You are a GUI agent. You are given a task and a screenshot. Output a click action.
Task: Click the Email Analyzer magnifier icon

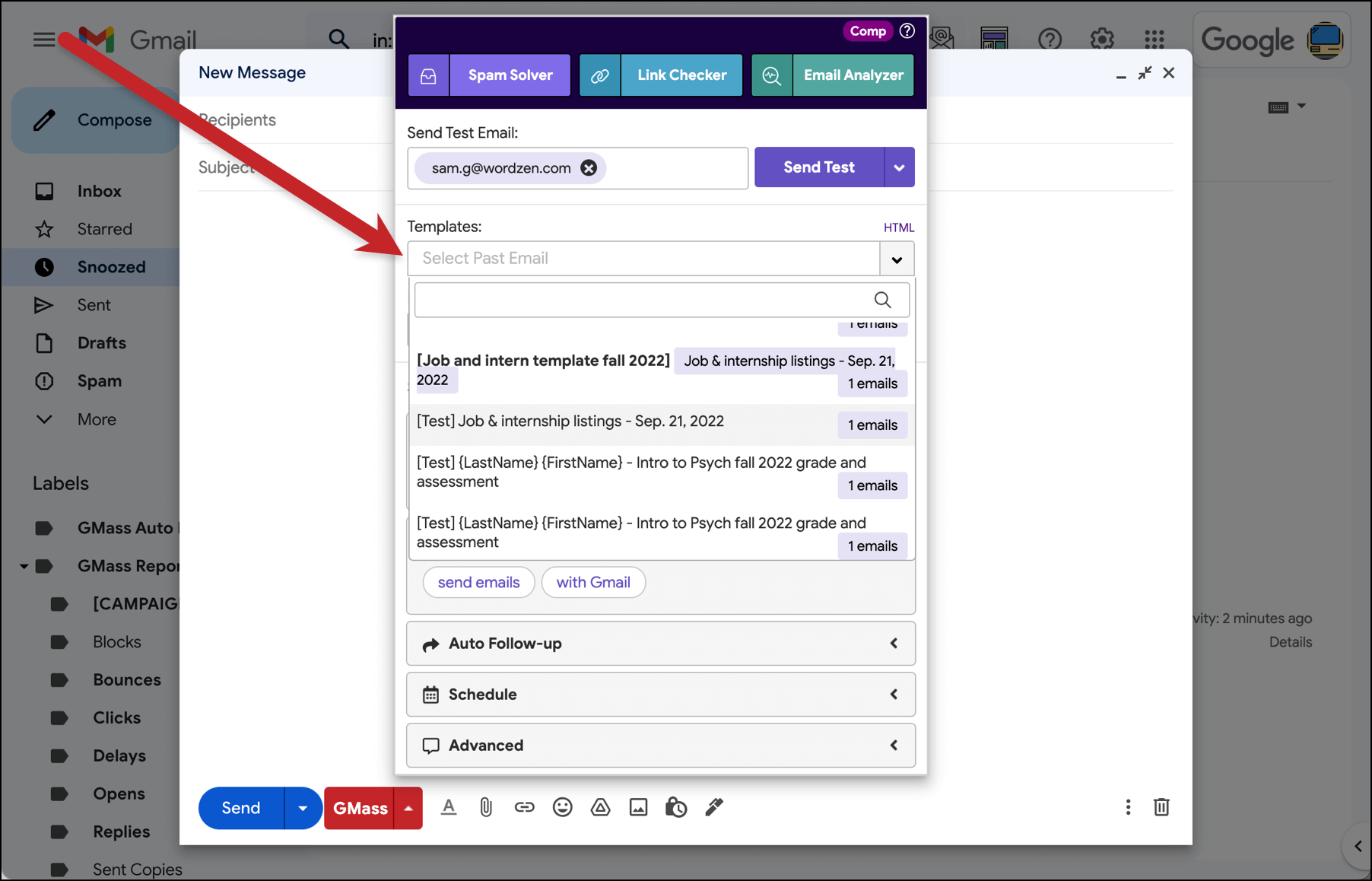point(772,75)
